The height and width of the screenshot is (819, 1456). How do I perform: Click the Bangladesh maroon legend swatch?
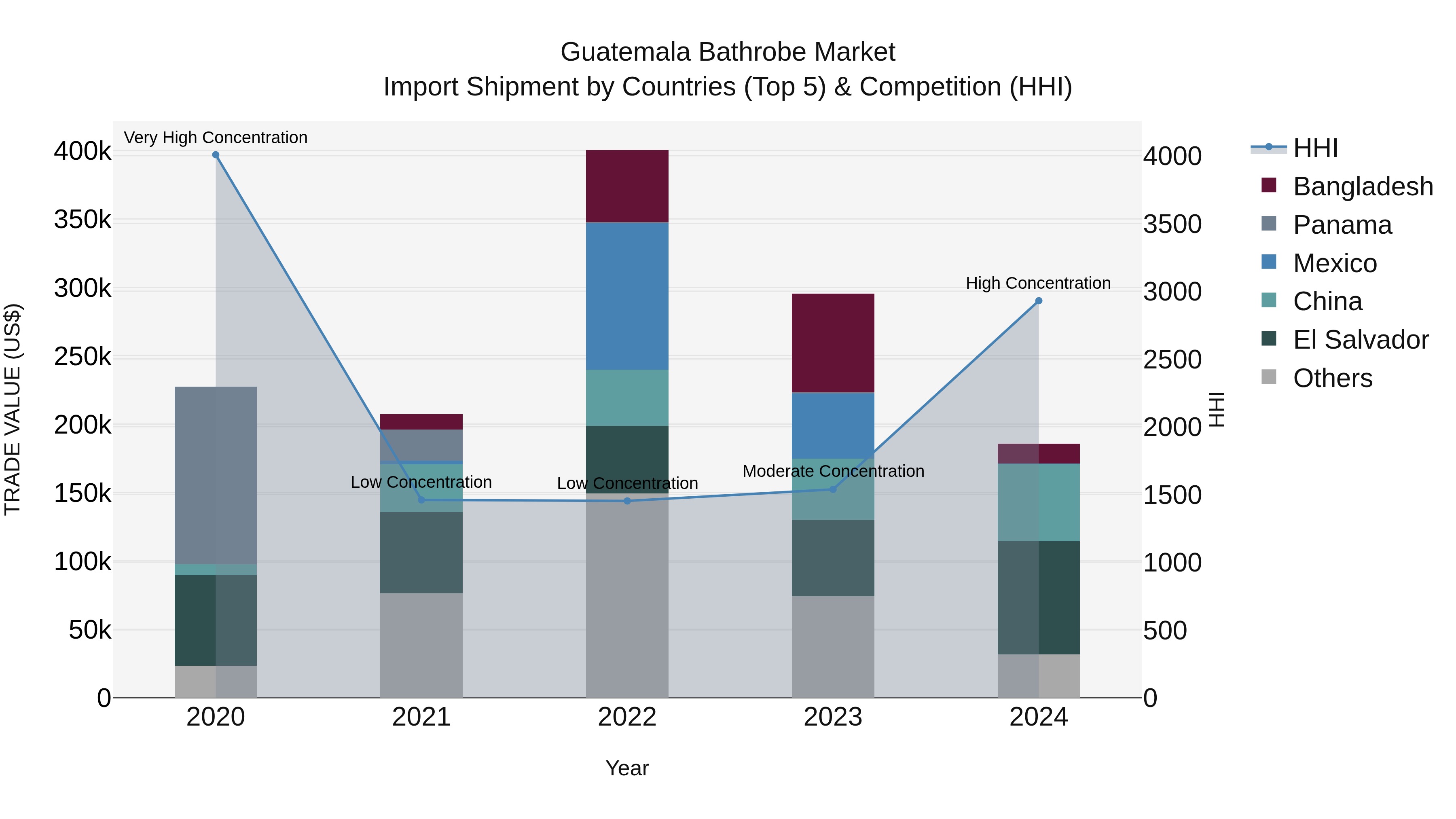point(1268,185)
